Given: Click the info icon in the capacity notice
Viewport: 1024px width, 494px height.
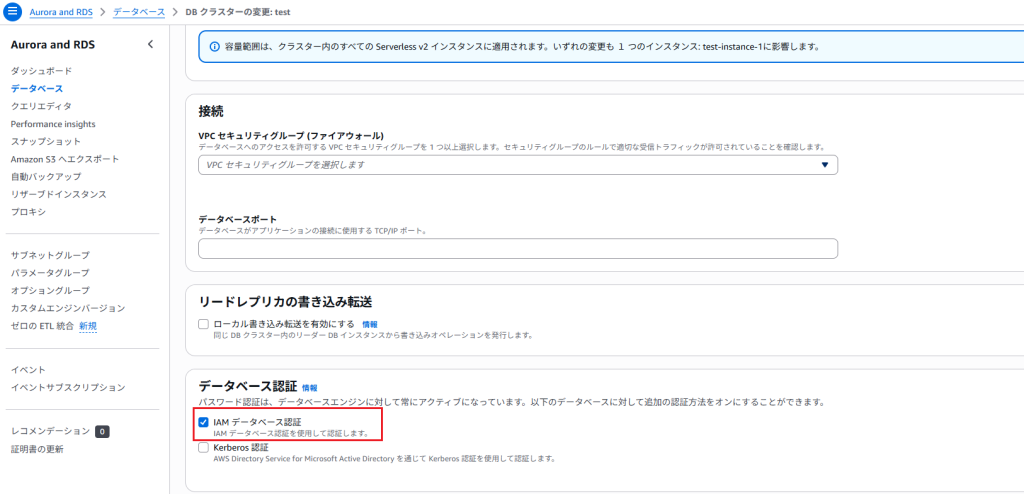Looking at the screenshot, I should (214, 47).
